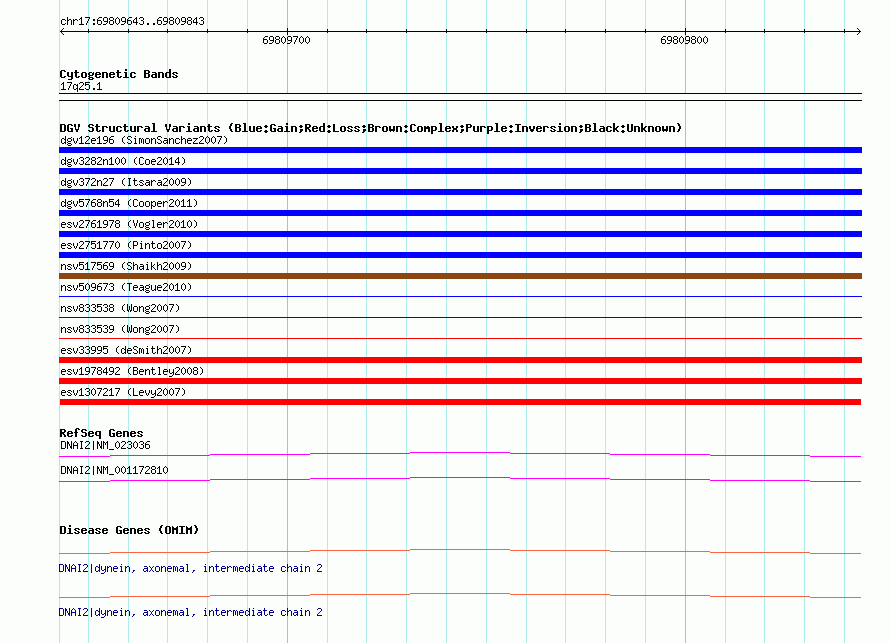
Task: Click the thin red line under nsv833539
Action: pos(460,338)
